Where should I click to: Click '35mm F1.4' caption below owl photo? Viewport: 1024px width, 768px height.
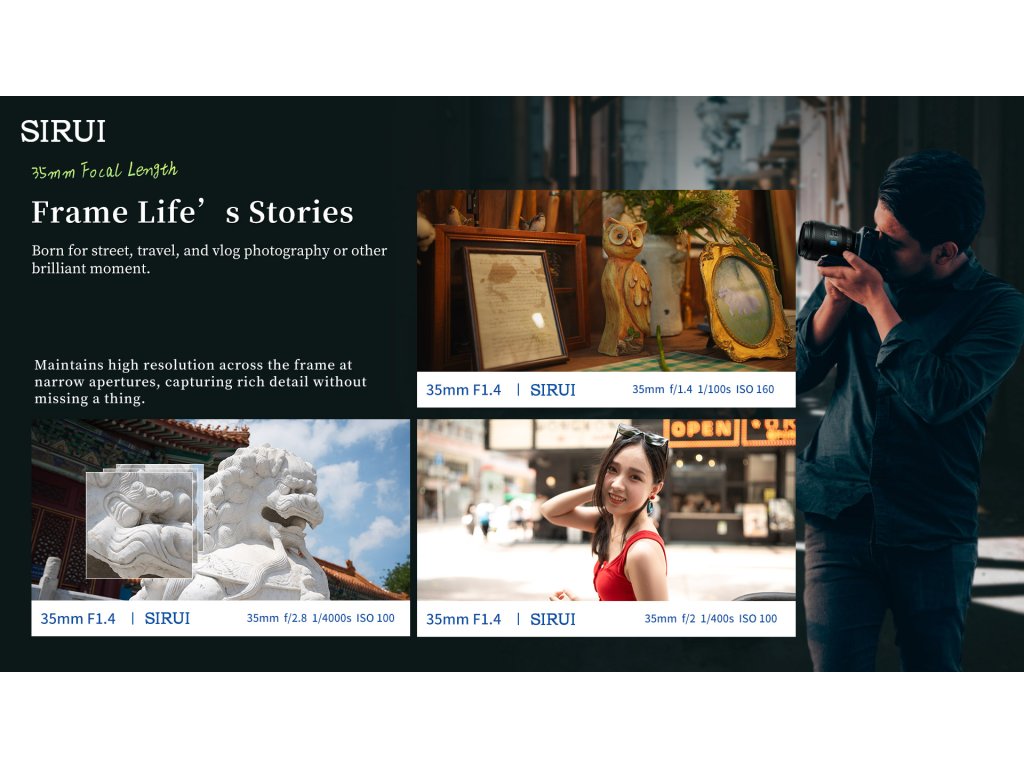coord(464,390)
